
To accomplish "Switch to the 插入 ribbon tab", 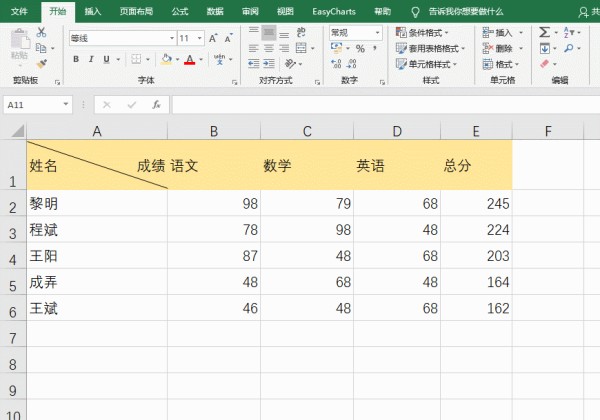I will click(93, 10).
